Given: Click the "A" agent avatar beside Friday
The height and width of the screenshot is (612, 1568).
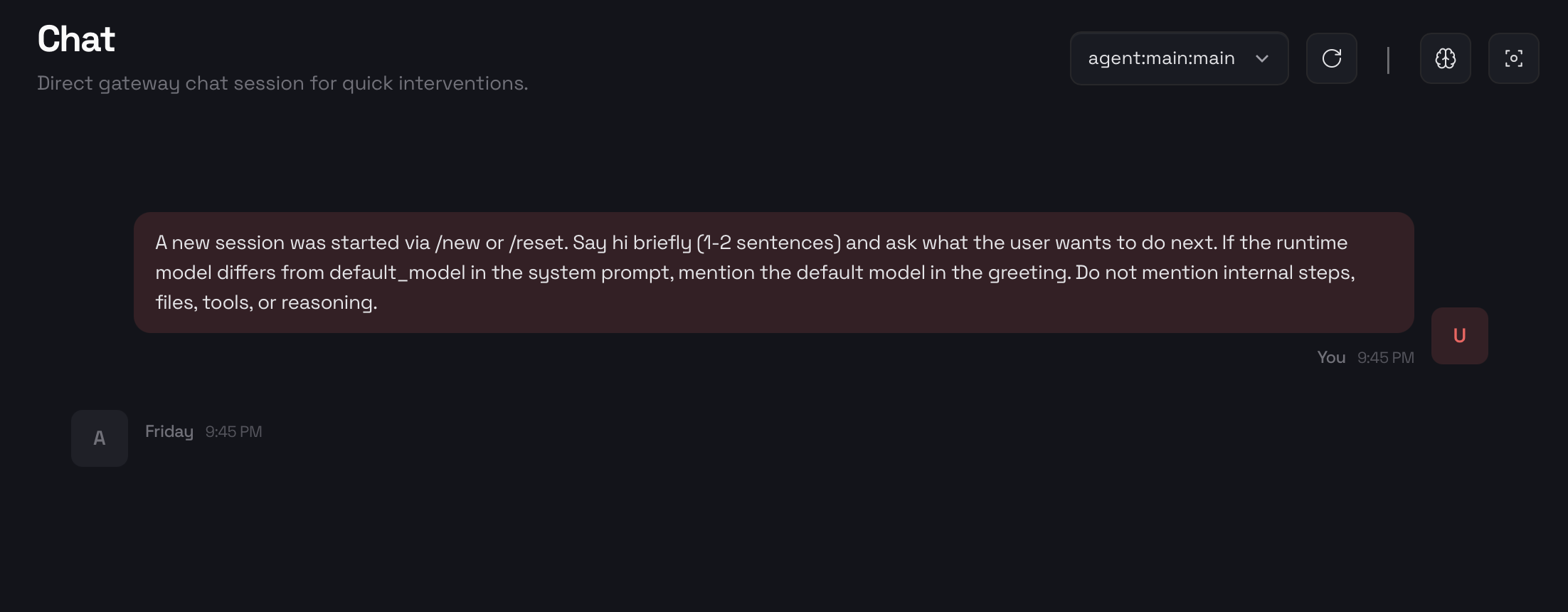Looking at the screenshot, I should coord(99,438).
